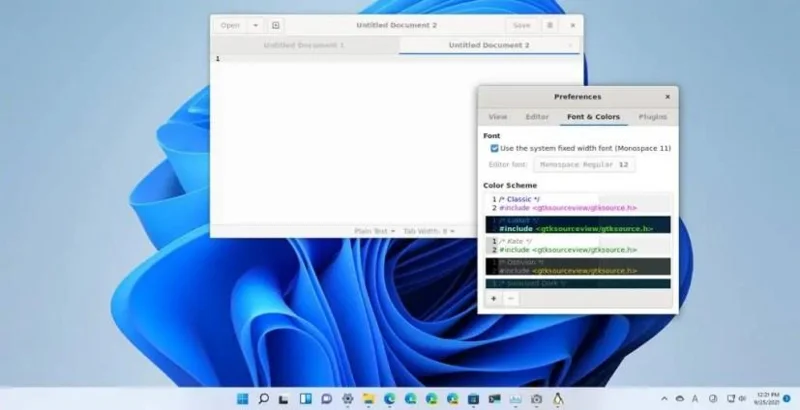
Task: Open the camera icon on the taskbar
Action: (x=536, y=399)
